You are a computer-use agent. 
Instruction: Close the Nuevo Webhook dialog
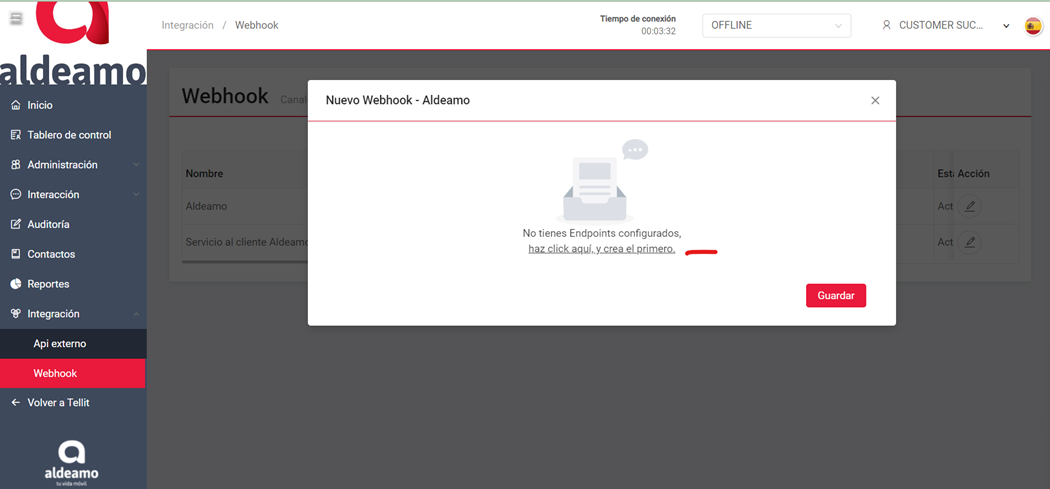click(875, 100)
